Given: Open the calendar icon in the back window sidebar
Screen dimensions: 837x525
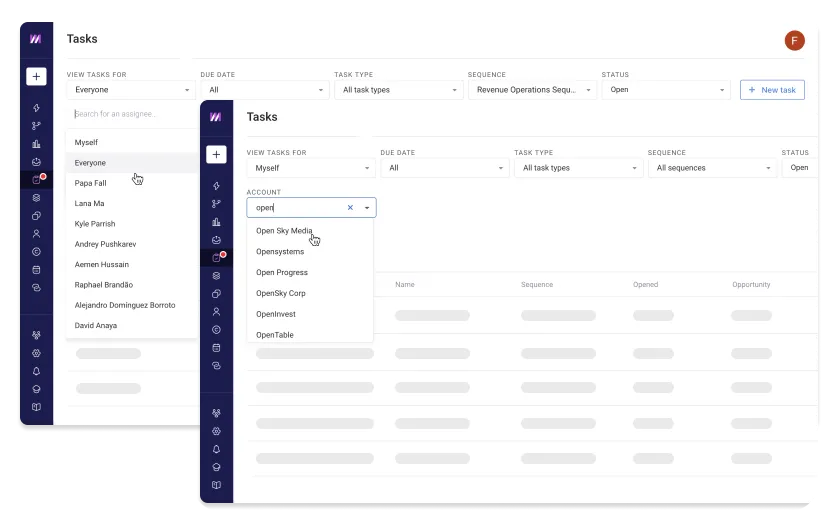Looking at the screenshot, I should pos(36,270).
